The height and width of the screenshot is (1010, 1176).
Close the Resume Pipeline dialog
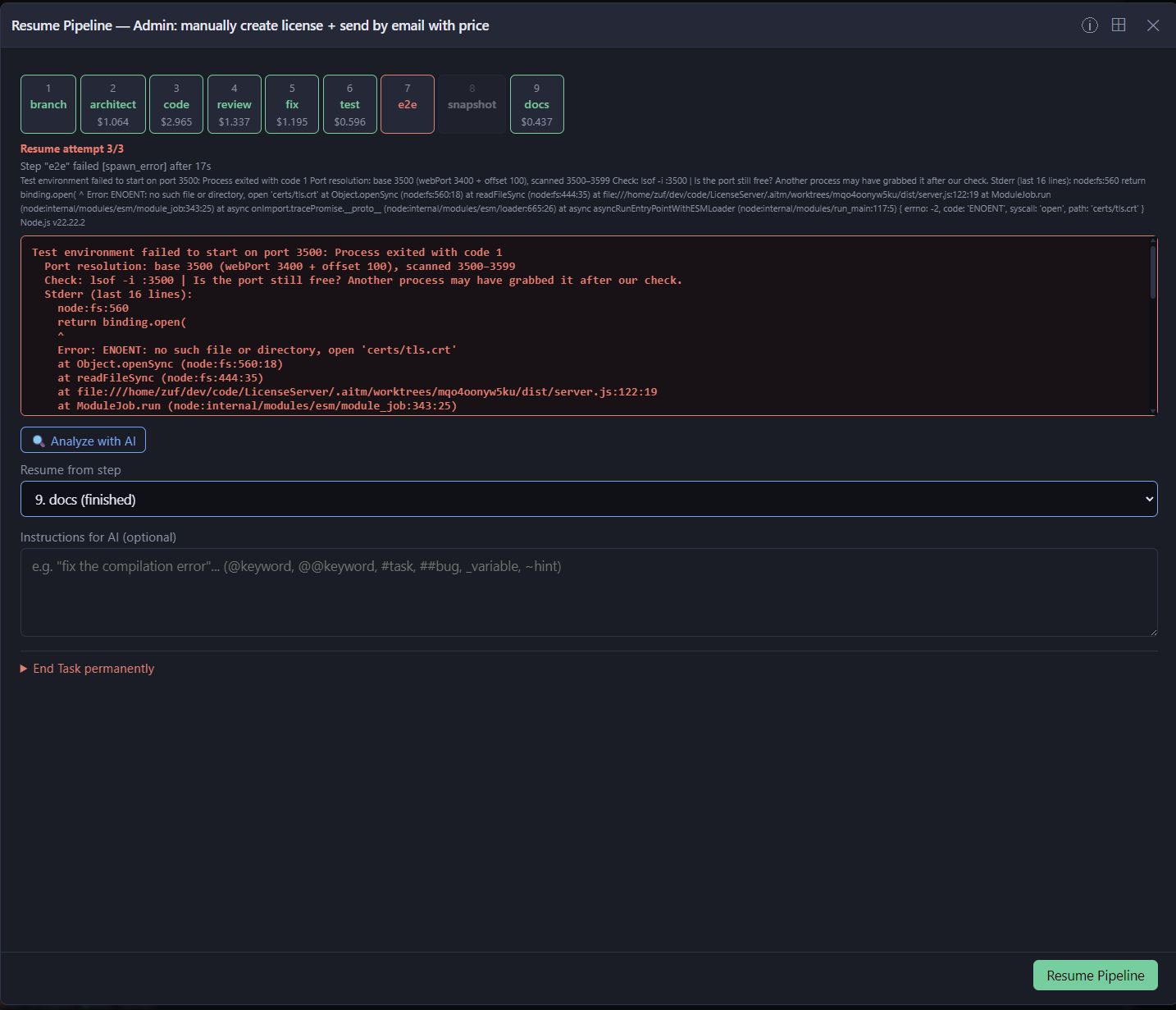[1153, 25]
